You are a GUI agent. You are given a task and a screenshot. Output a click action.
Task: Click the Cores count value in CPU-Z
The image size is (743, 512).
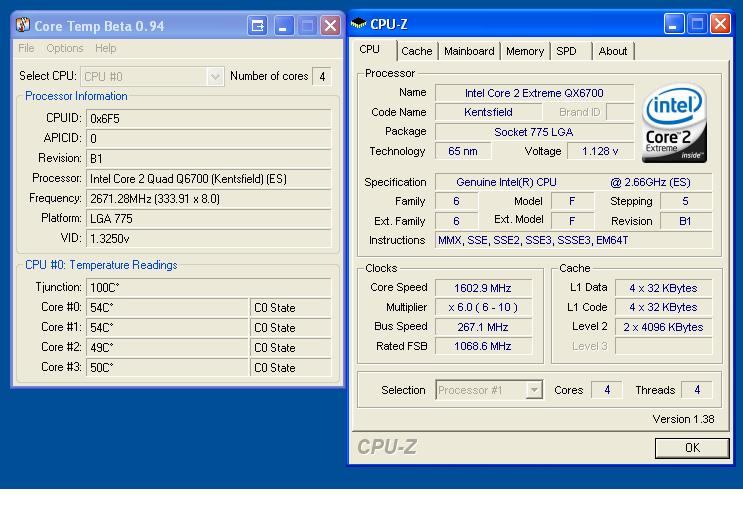pos(607,390)
